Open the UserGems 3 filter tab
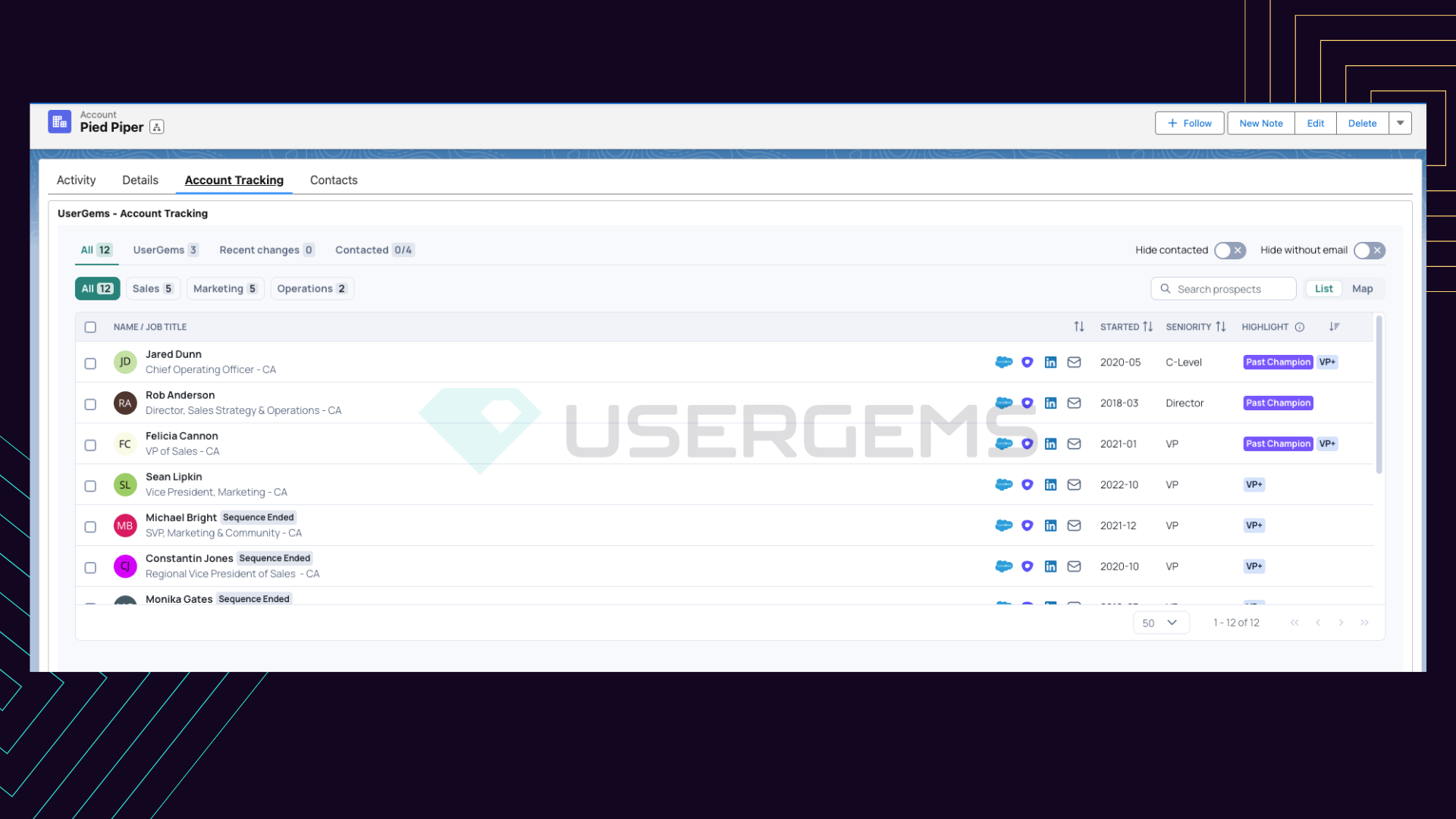The height and width of the screenshot is (819, 1456). [x=165, y=250]
